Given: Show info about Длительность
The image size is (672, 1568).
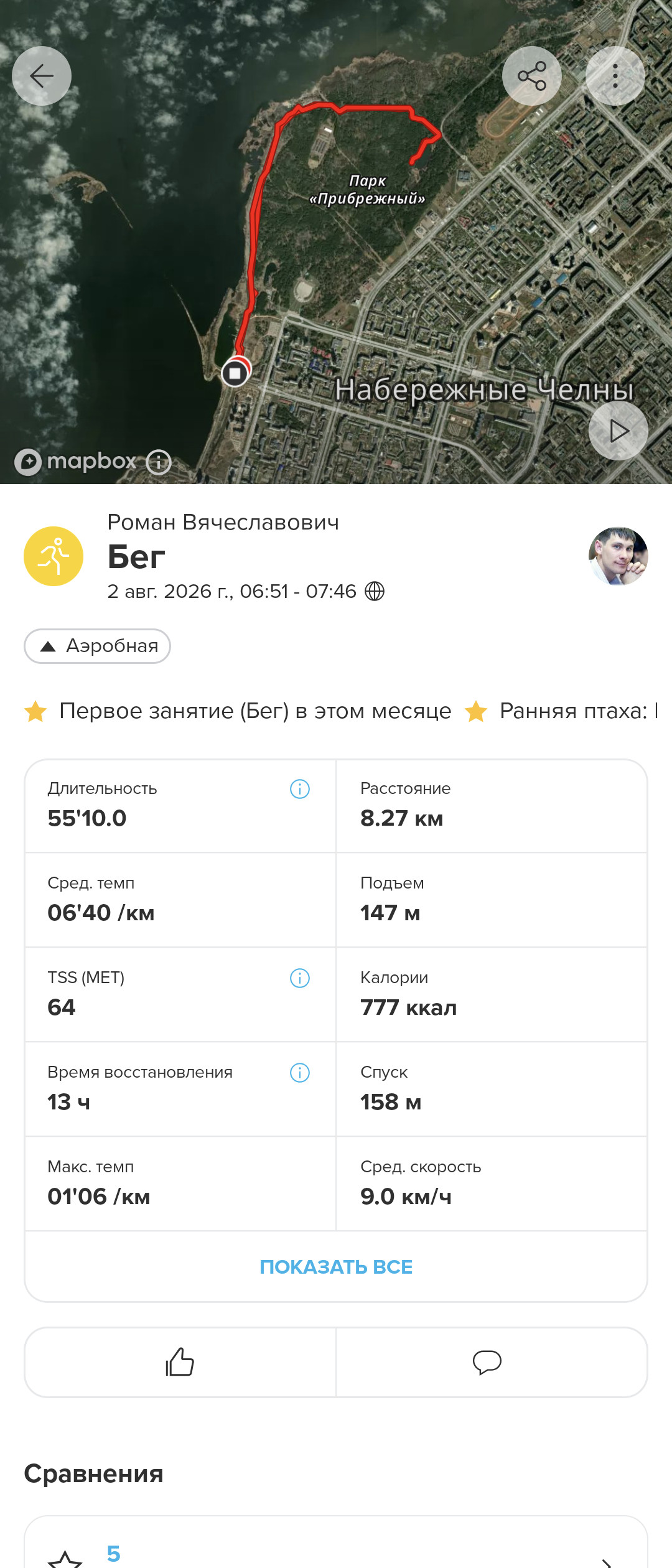Looking at the screenshot, I should tap(300, 789).
